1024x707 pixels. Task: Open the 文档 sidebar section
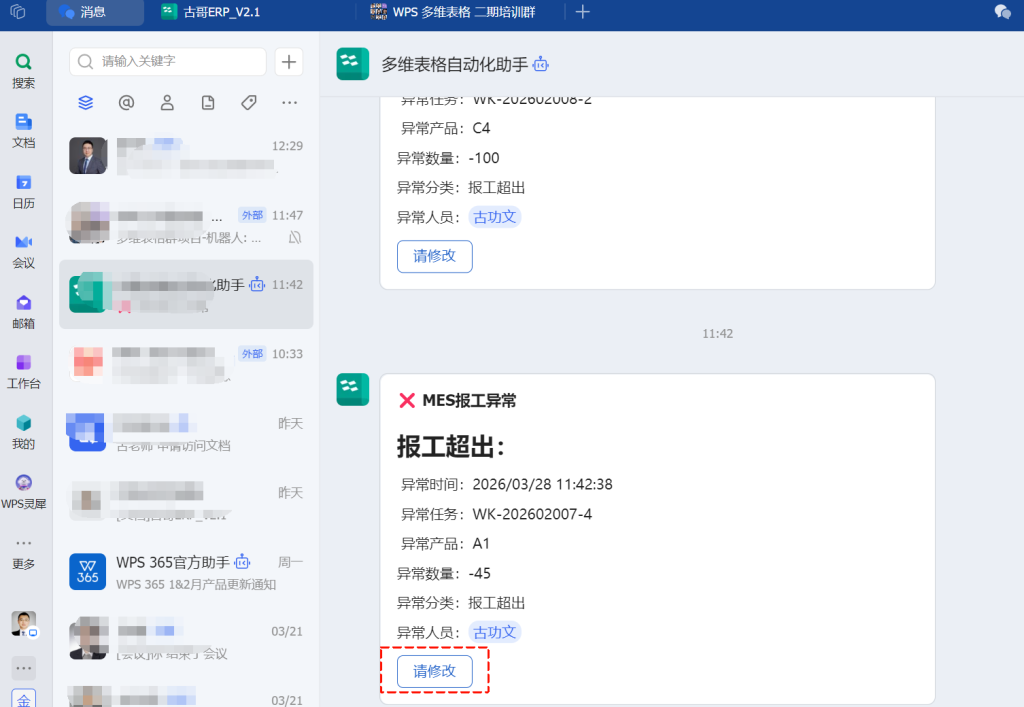[24, 131]
